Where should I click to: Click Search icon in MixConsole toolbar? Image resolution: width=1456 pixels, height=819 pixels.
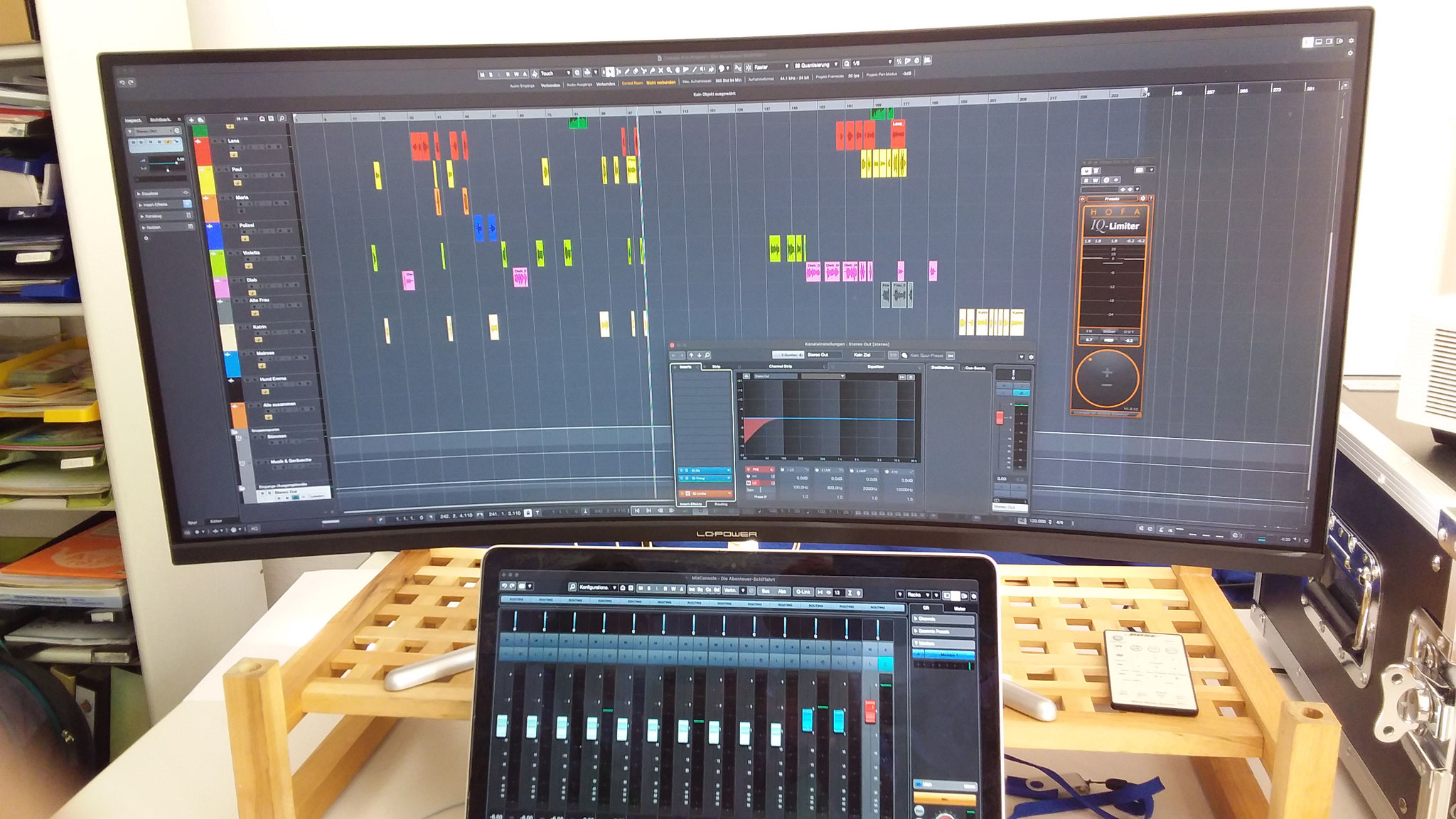tap(572, 587)
